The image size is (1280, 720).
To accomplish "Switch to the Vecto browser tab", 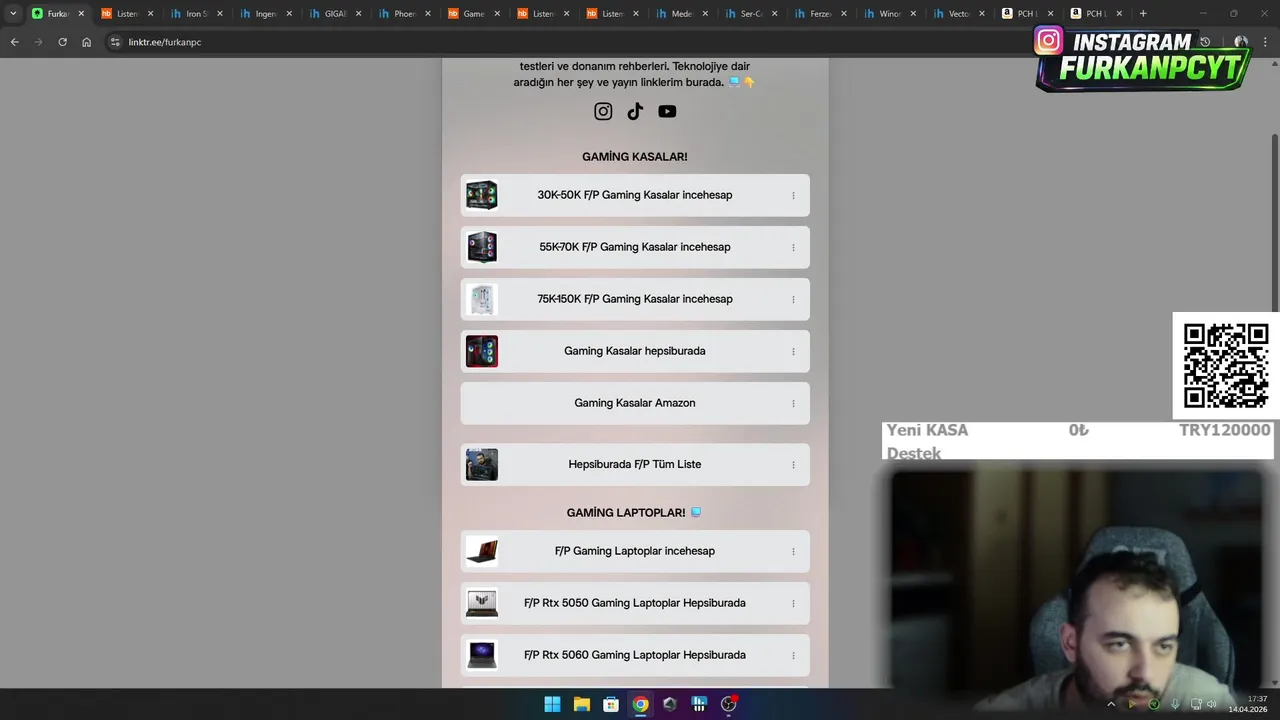I will point(958,14).
